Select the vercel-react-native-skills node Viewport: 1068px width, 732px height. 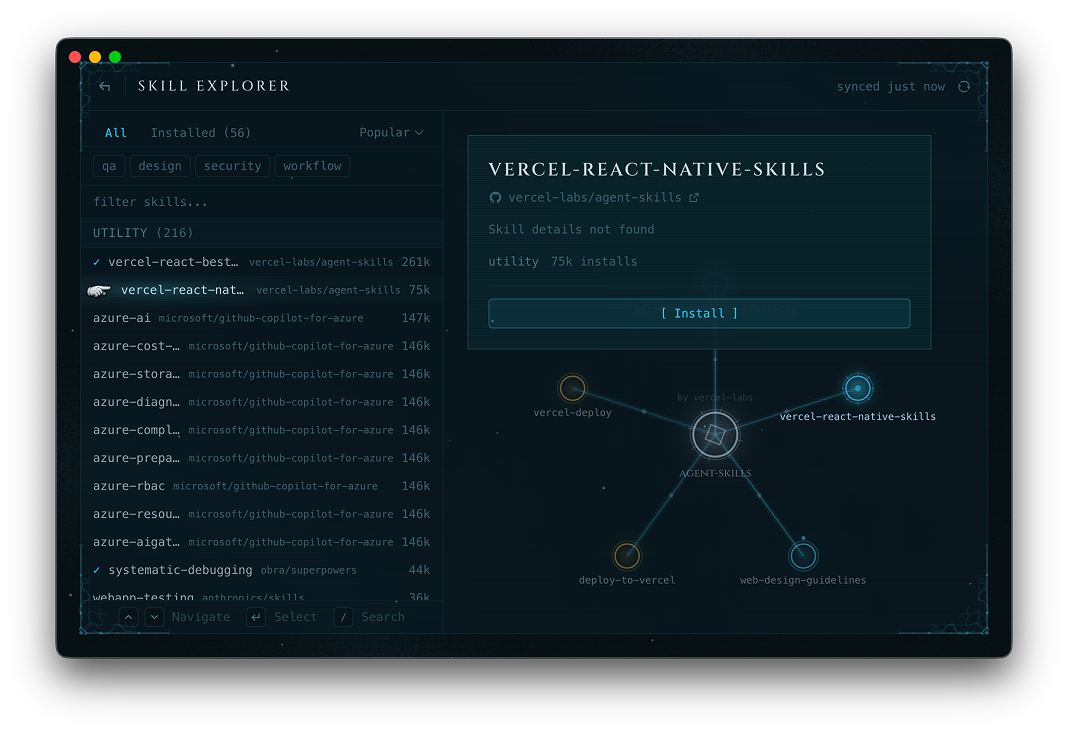(x=858, y=388)
